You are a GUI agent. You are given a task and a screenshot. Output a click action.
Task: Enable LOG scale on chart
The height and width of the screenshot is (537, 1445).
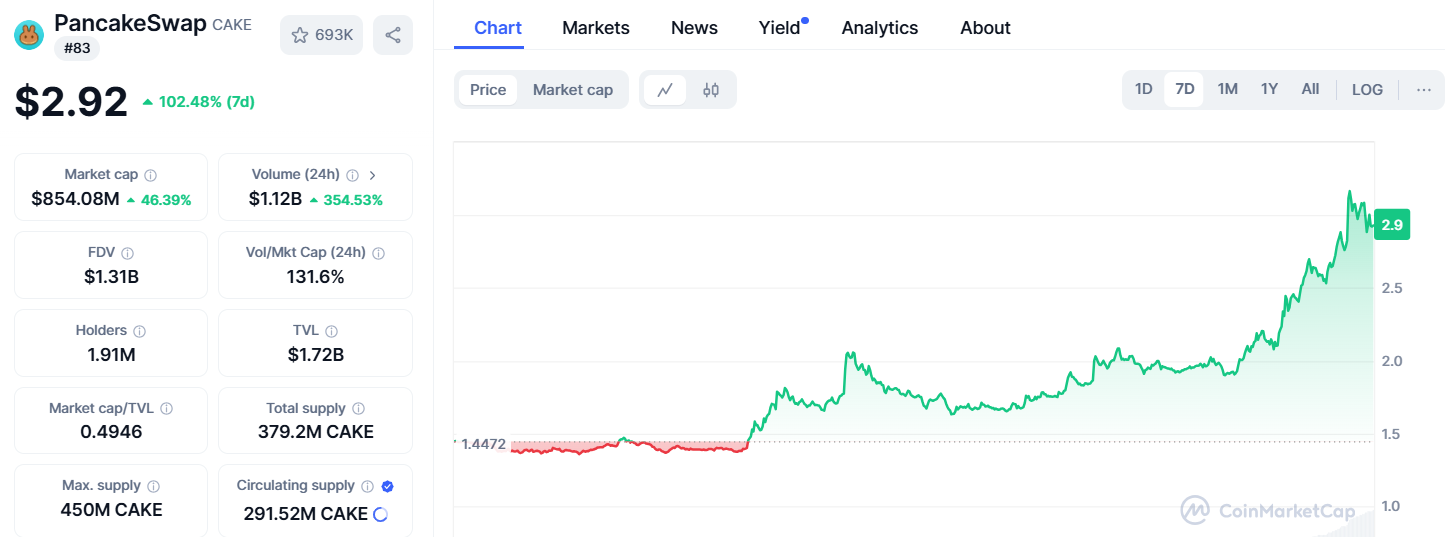(1367, 90)
